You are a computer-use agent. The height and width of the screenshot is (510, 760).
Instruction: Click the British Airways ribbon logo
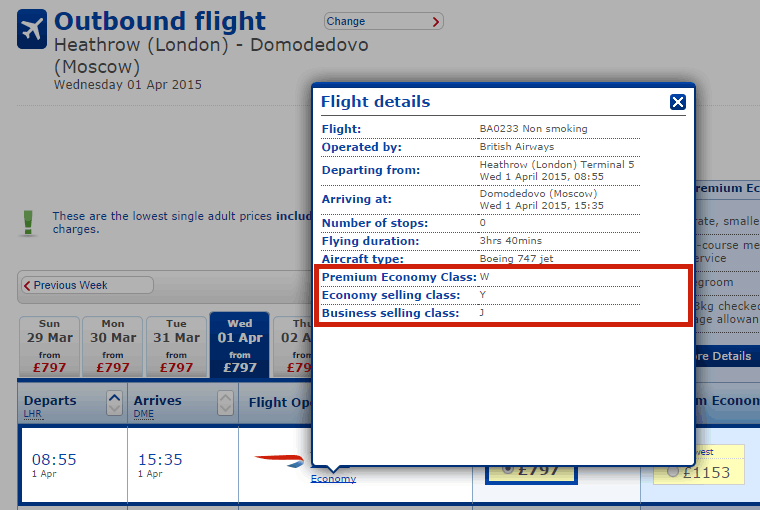point(279,460)
